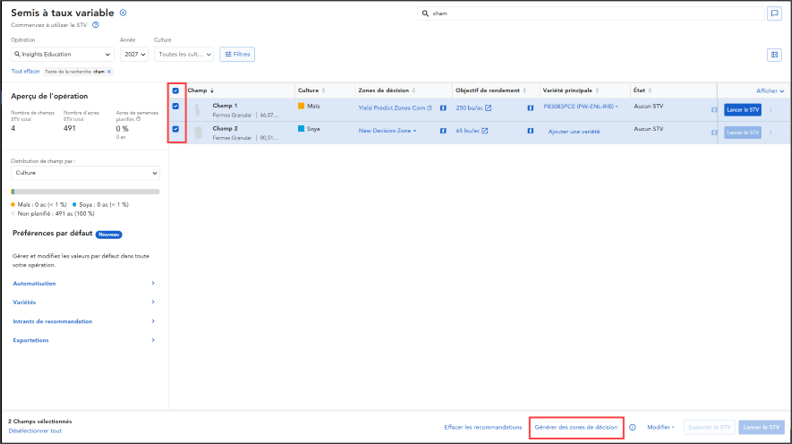Click the orange Maïs color swatch

point(301,106)
